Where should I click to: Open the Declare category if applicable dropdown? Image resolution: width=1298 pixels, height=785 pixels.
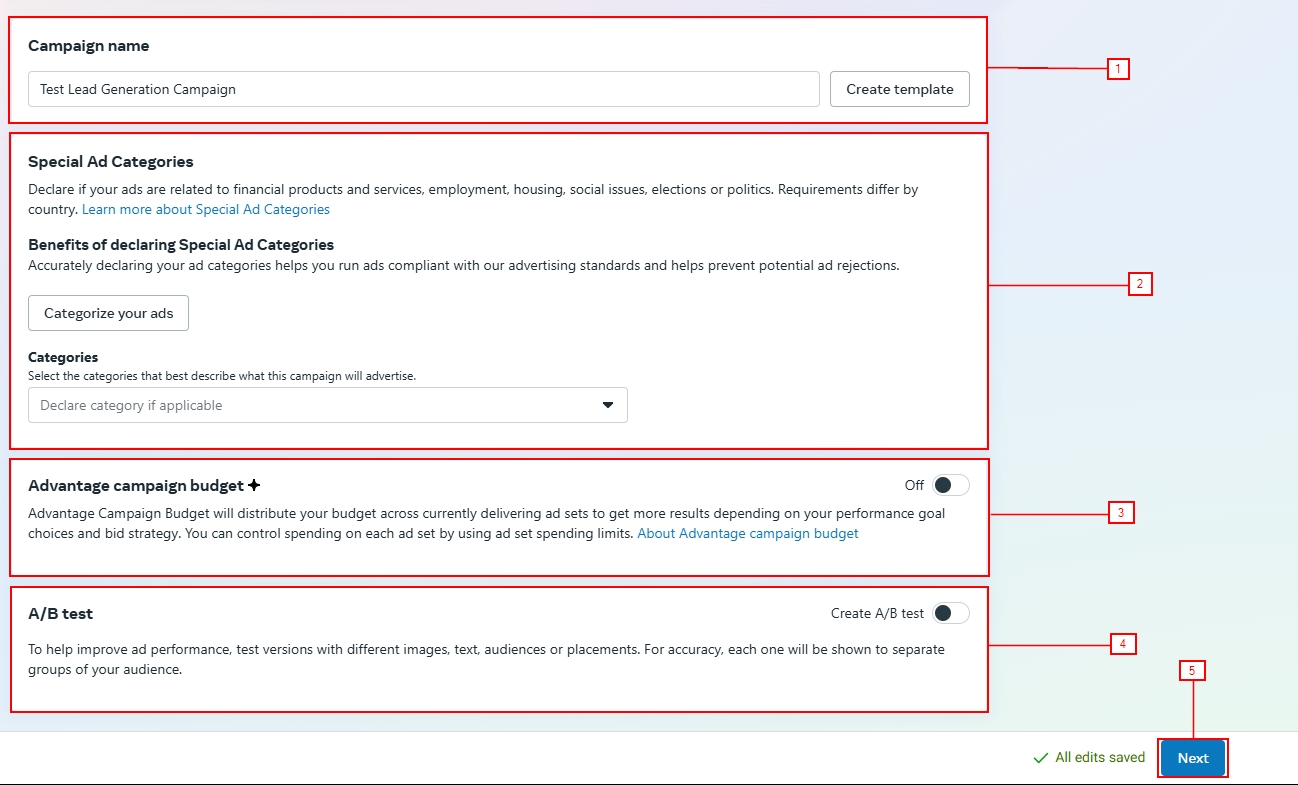327,405
